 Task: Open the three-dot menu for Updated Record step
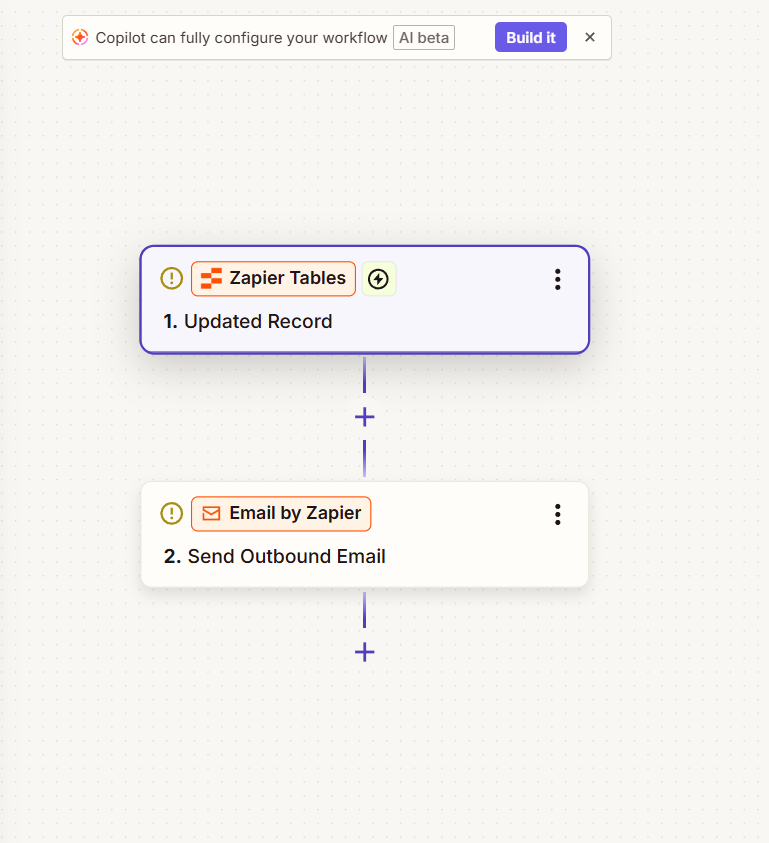pos(557,279)
